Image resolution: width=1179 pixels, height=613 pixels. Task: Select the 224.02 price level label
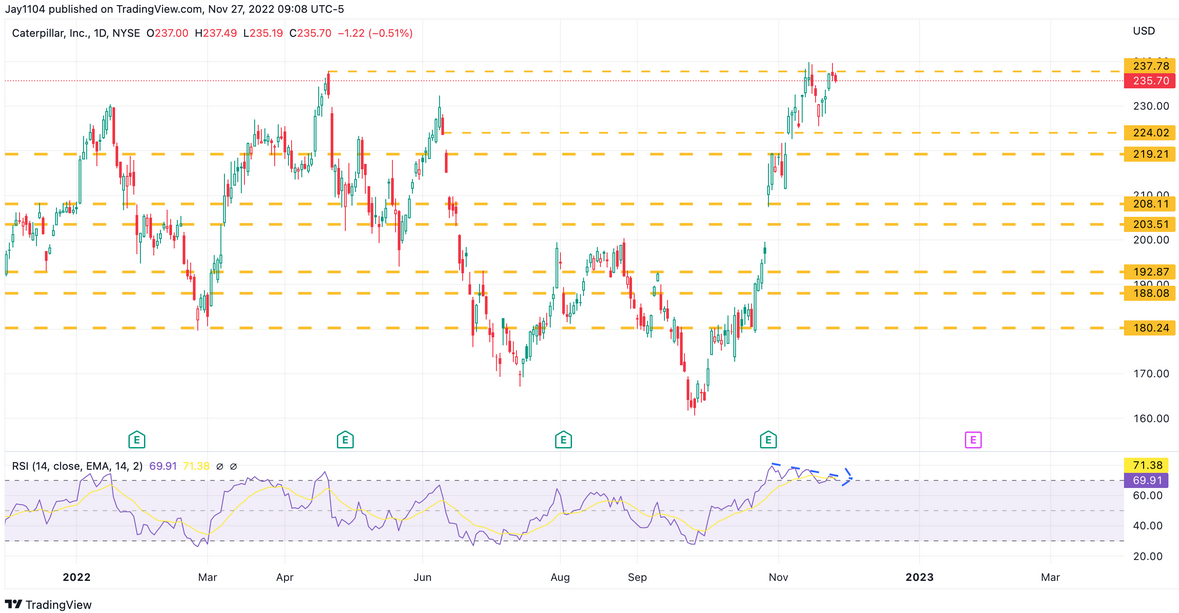click(x=1150, y=133)
